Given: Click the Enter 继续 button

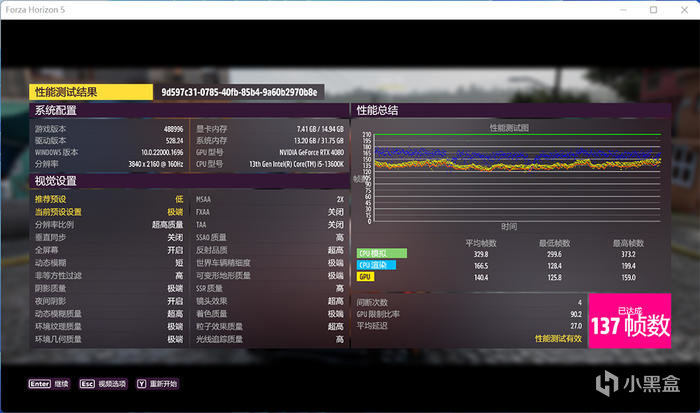Looking at the screenshot, I should click(x=49, y=384).
